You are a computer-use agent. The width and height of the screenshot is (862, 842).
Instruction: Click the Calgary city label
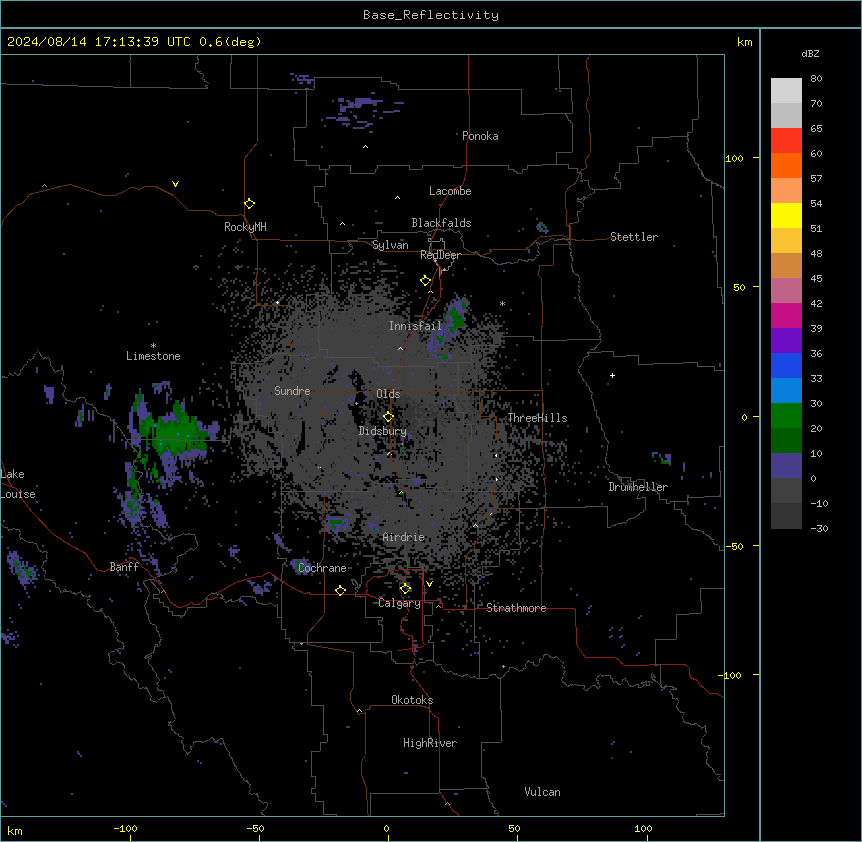coord(399,603)
